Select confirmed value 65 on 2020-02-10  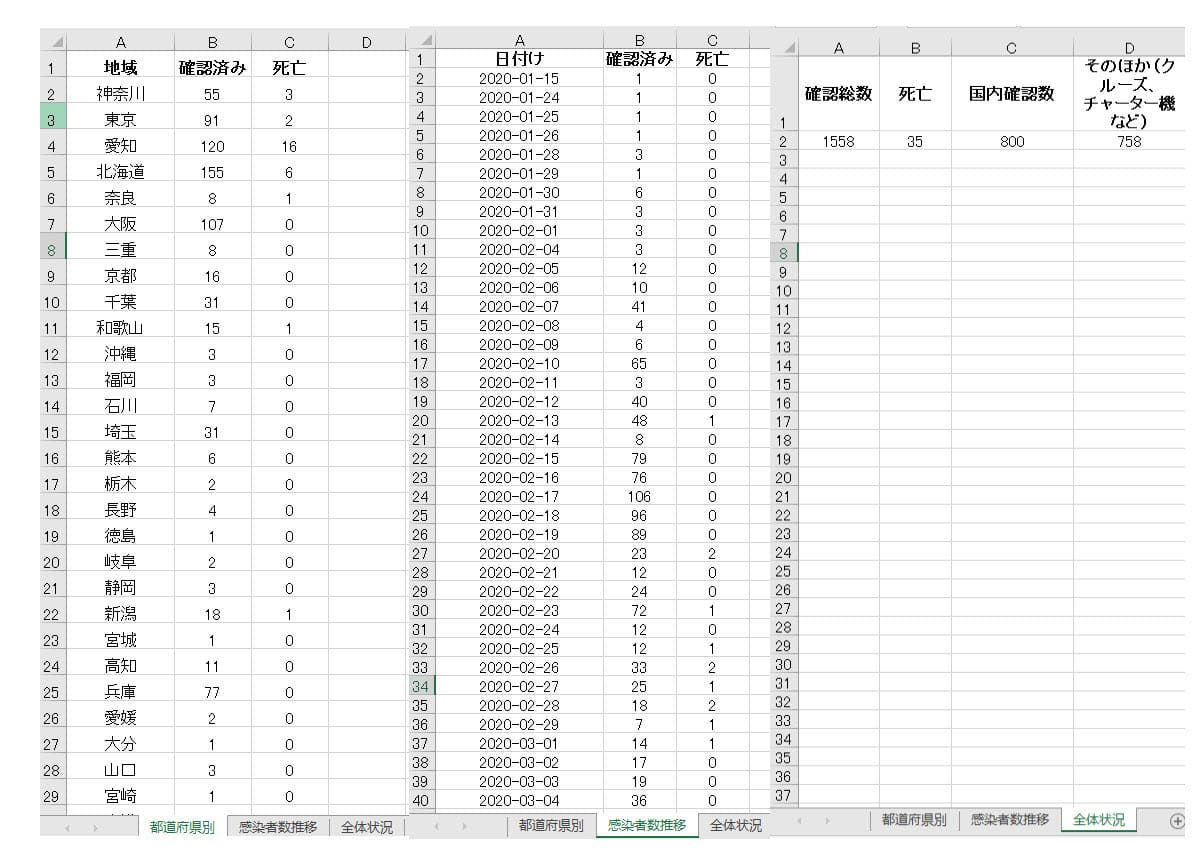pyautogui.click(x=640, y=364)
